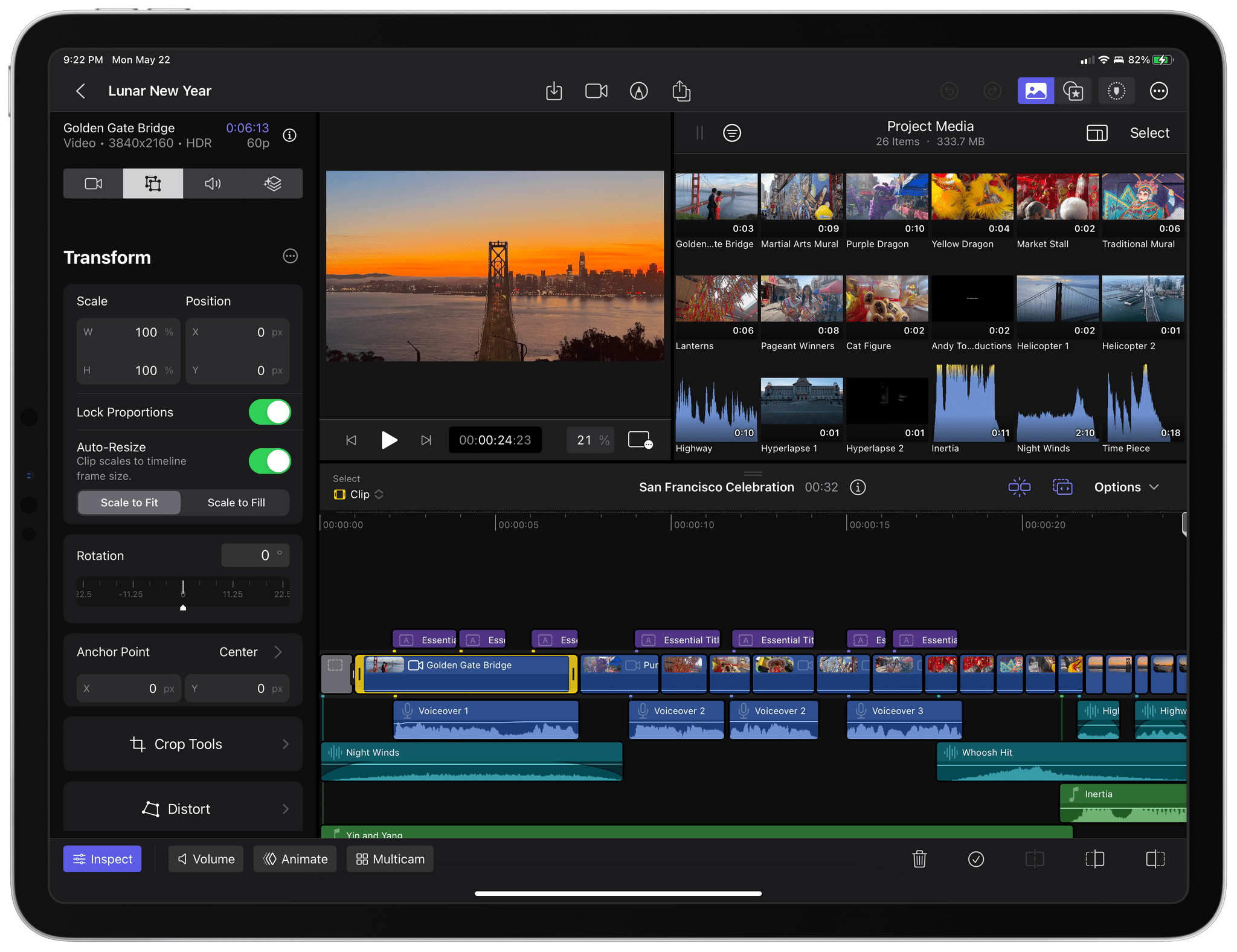The width and height of the screenshot is (1237, 952).
Task: Edit the Scale W percentage field
Action: [129, 332]
